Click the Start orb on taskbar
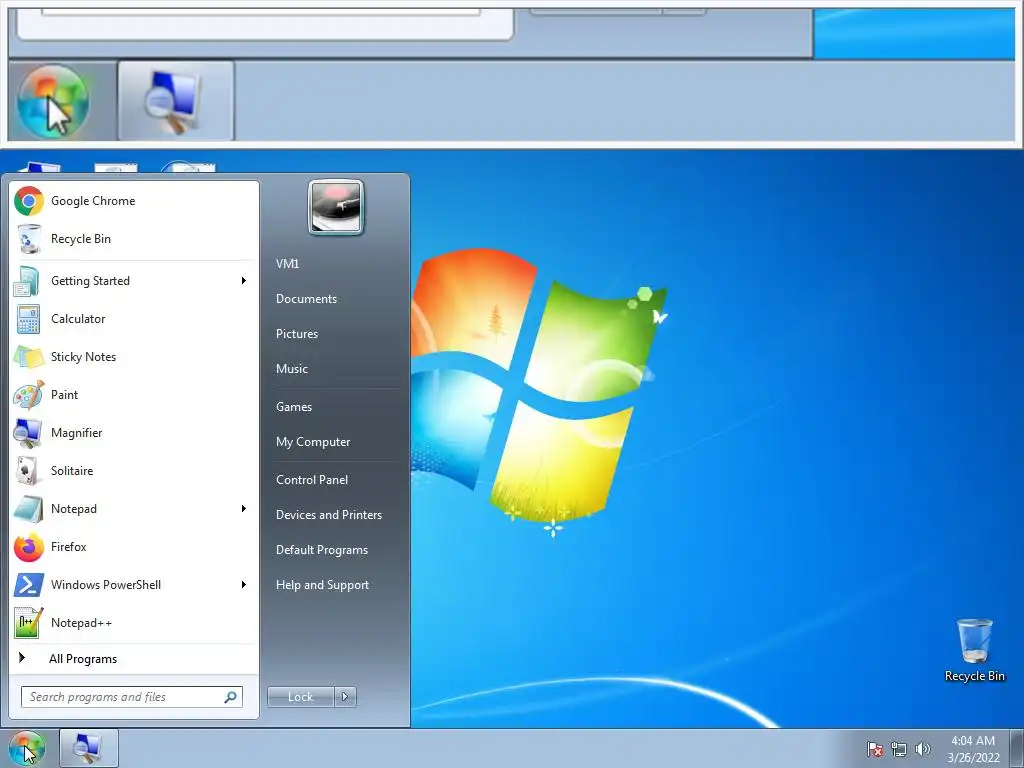The height and width of the screenshot is (768, 1024). click(x=27, y=748)
